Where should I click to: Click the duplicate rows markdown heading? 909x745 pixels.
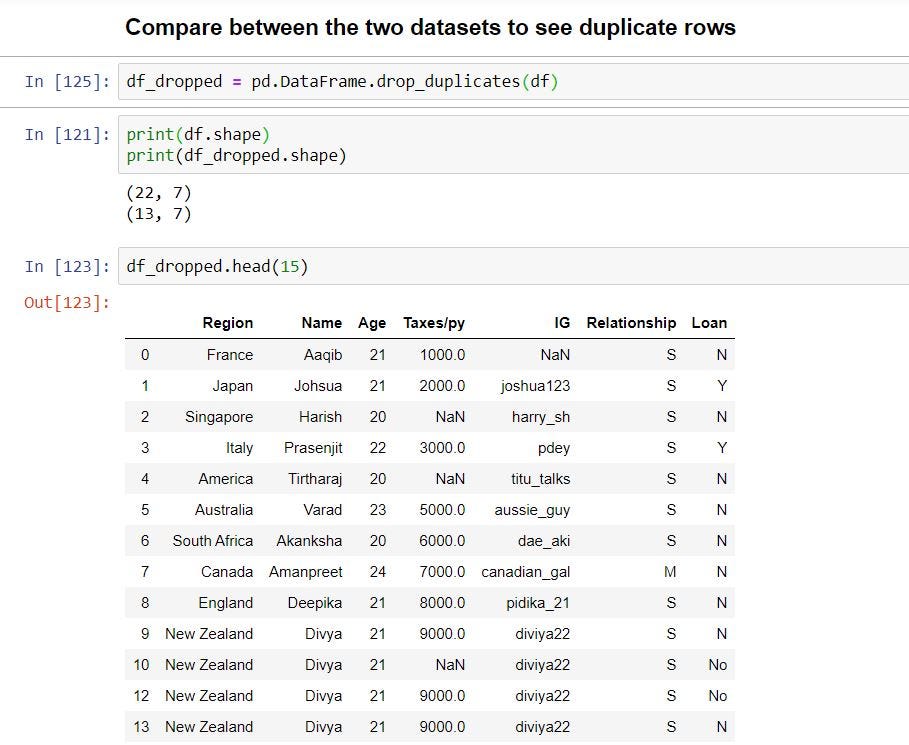point(430,28)
